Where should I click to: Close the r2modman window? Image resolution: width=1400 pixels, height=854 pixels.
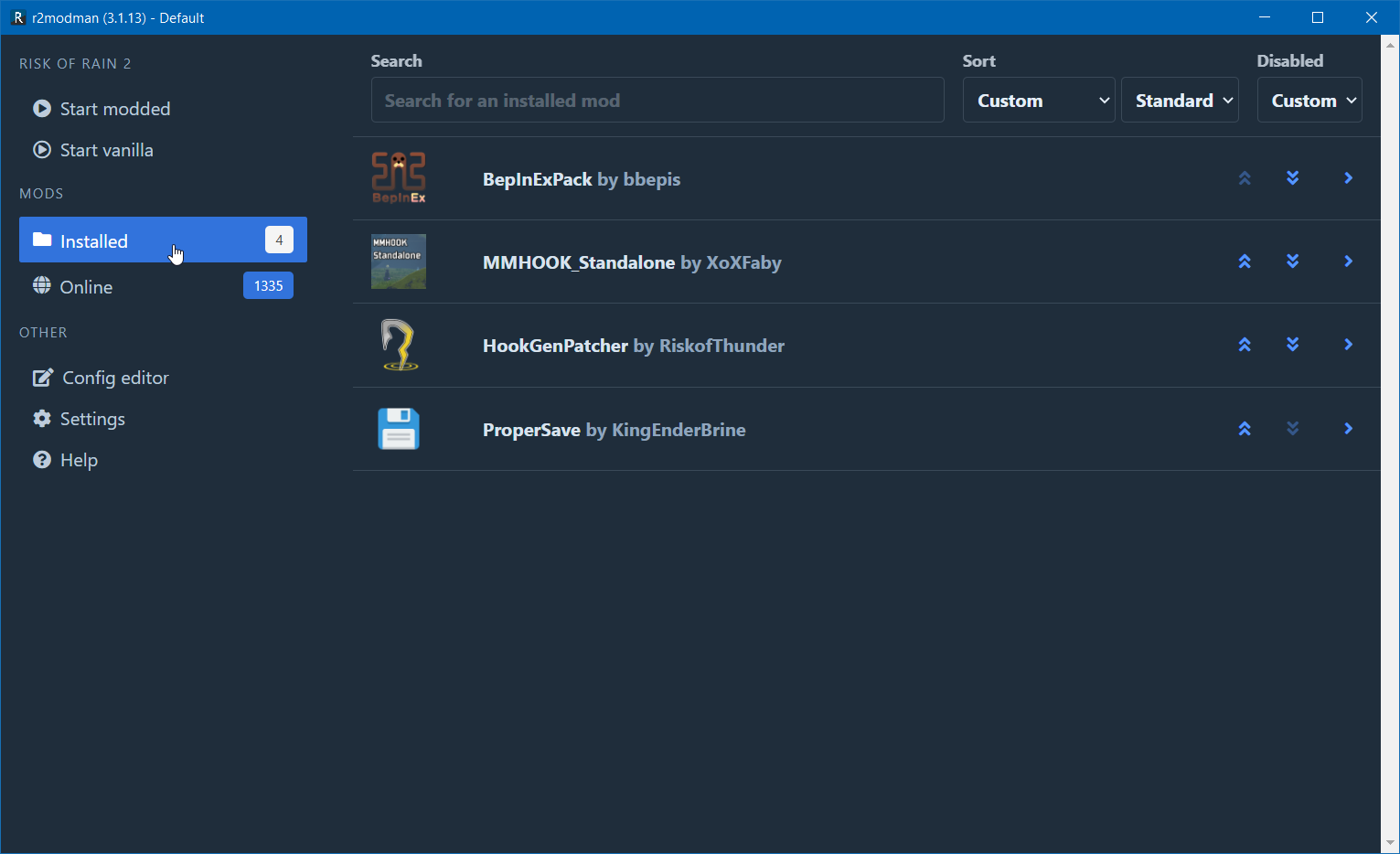click(x=1372, y=17)
